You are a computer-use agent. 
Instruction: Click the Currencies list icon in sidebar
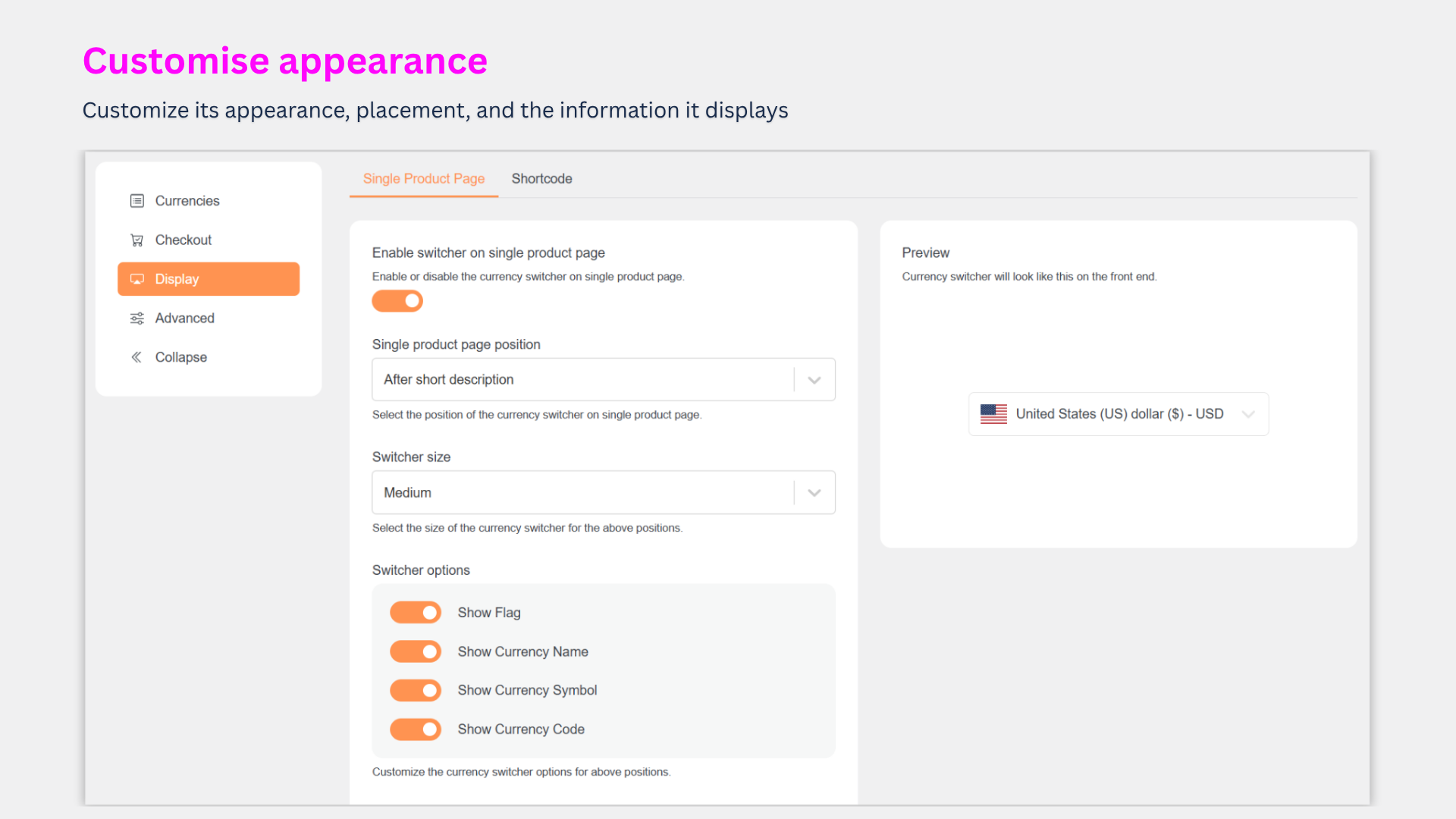point(136,201)
